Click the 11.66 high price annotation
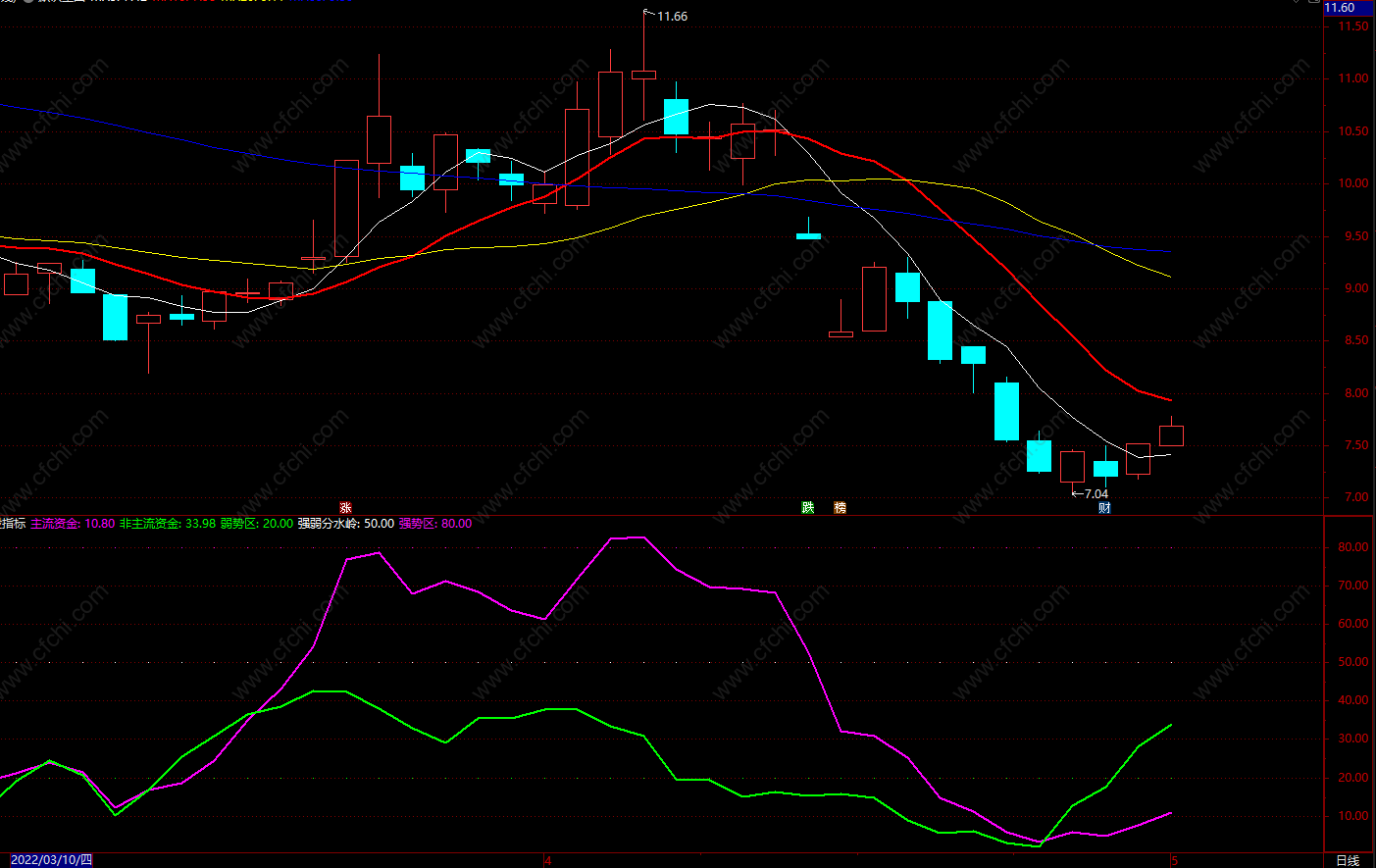 [672, 17]
